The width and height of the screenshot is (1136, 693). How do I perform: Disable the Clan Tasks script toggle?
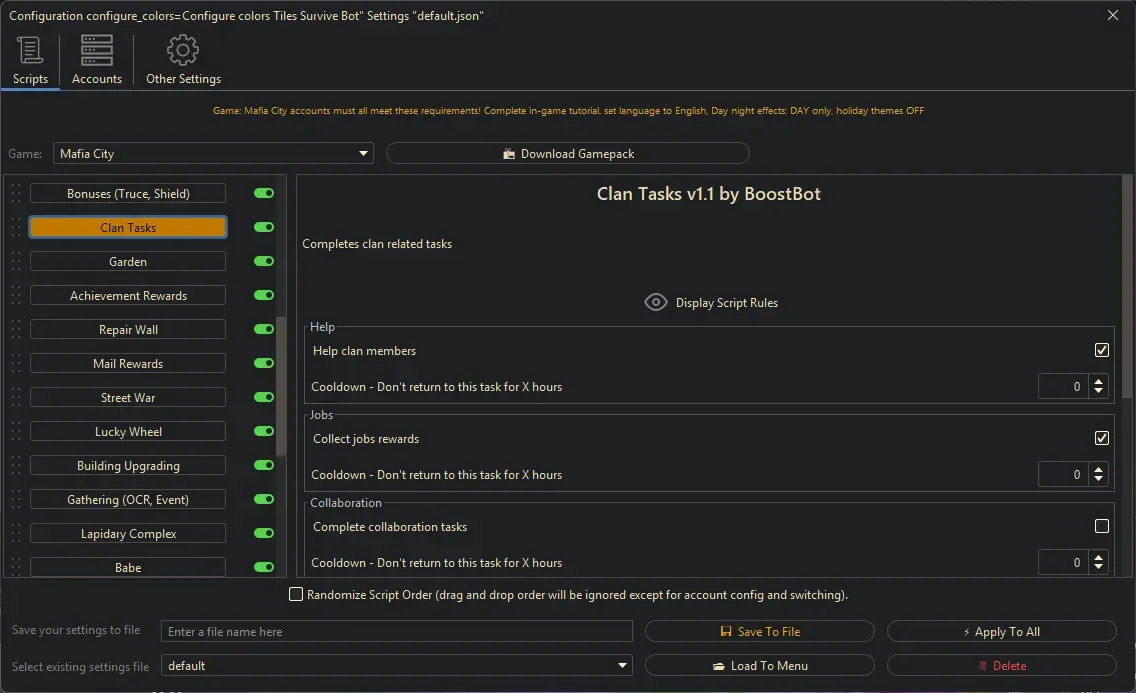point(263,227)
